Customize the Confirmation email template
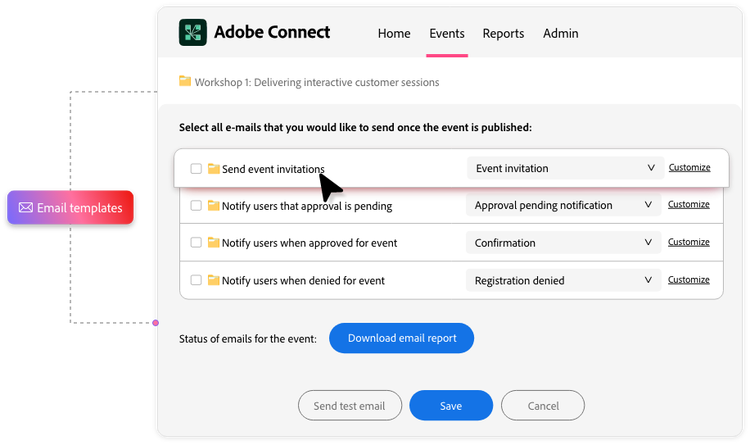This screenshot has width=750, height=445. tap(688, 242)
